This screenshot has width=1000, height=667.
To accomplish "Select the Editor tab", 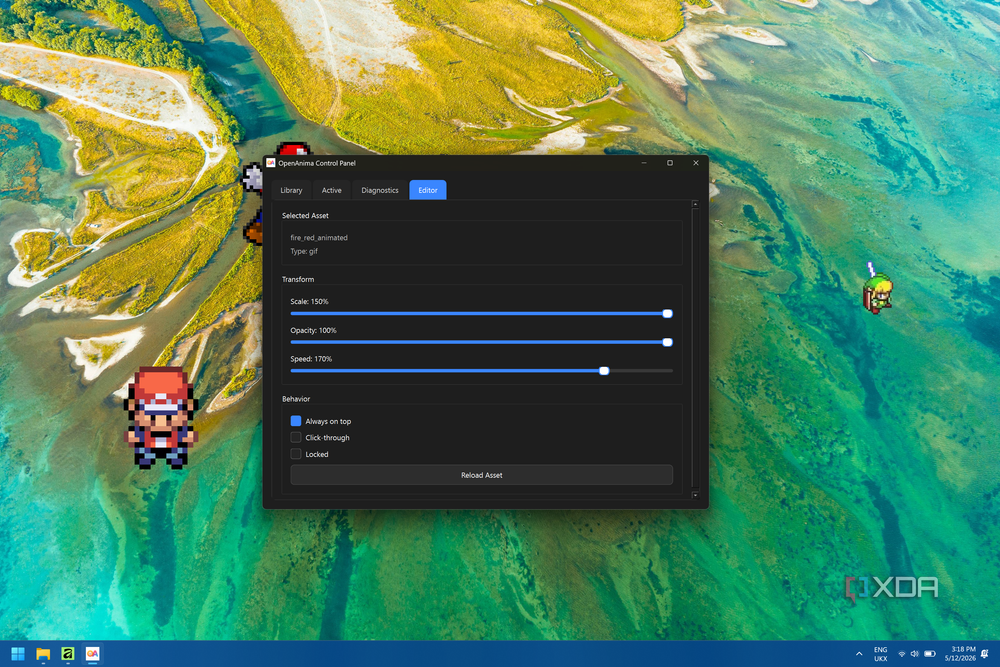I will [428, 190].
